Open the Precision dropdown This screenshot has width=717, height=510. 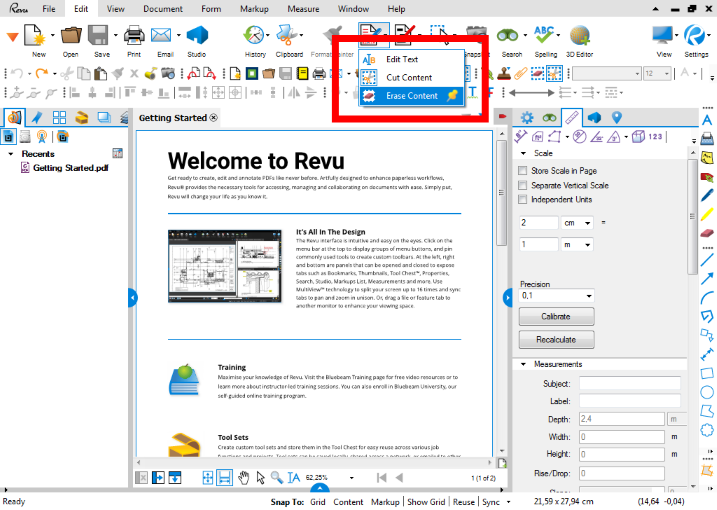[x=556, y=296]
